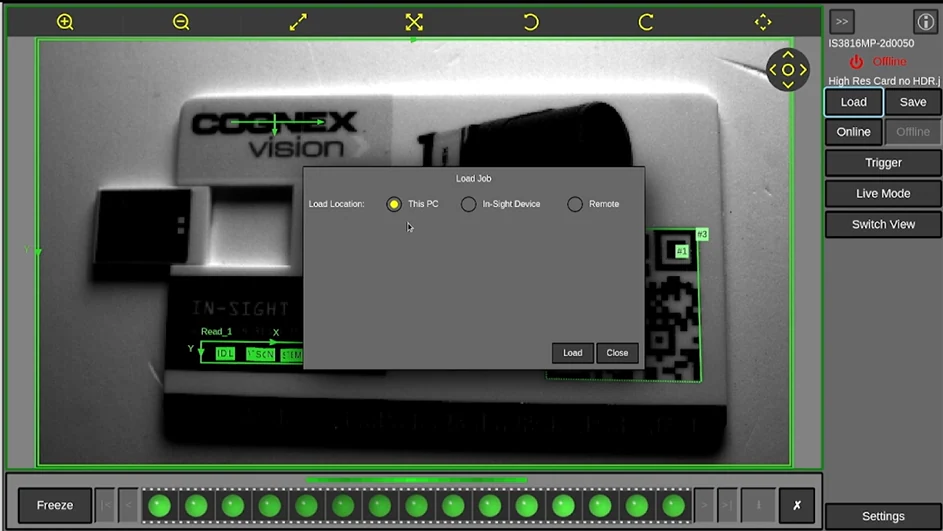The image size is (943, 531).
Task: Zoom out of the camera image
Action: [x=181, y=22]
